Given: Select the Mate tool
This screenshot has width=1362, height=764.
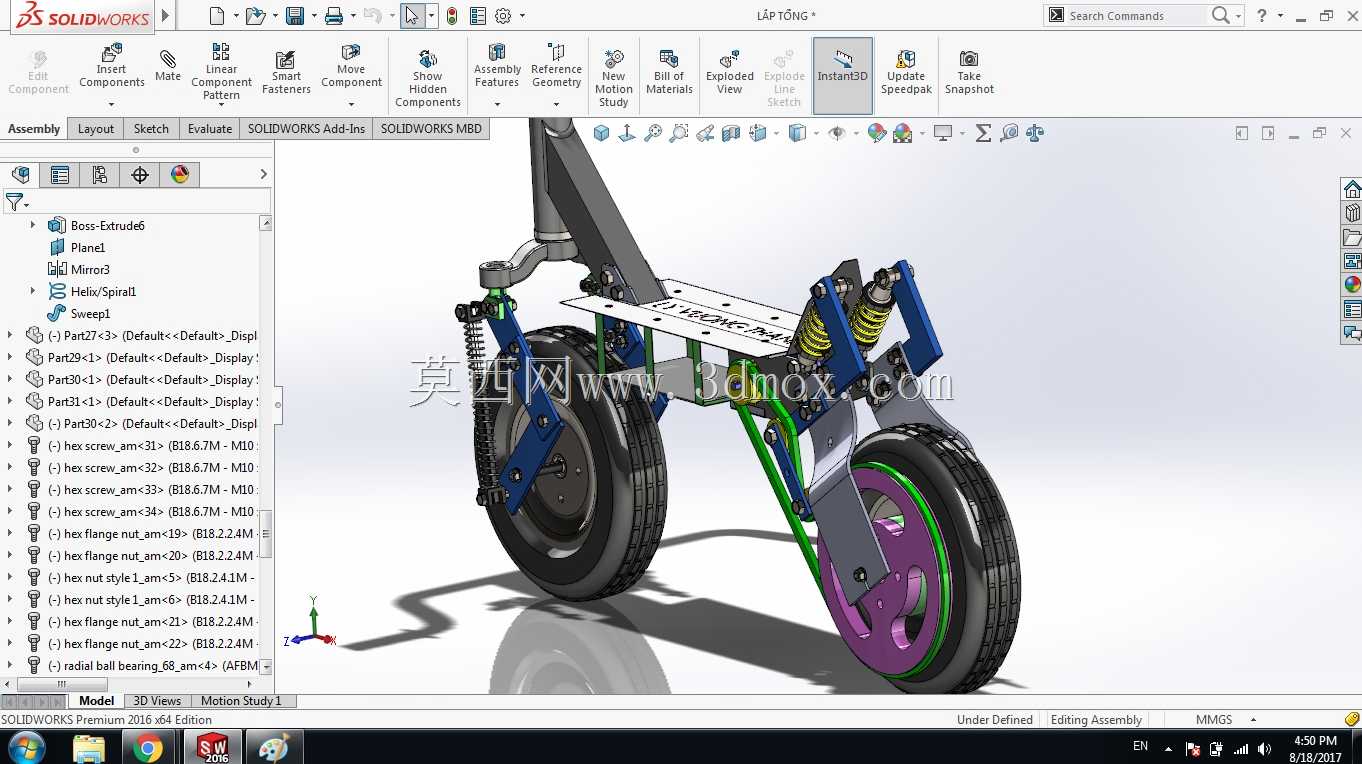Looking at the screenshot, I should click(x=168, y=66).
